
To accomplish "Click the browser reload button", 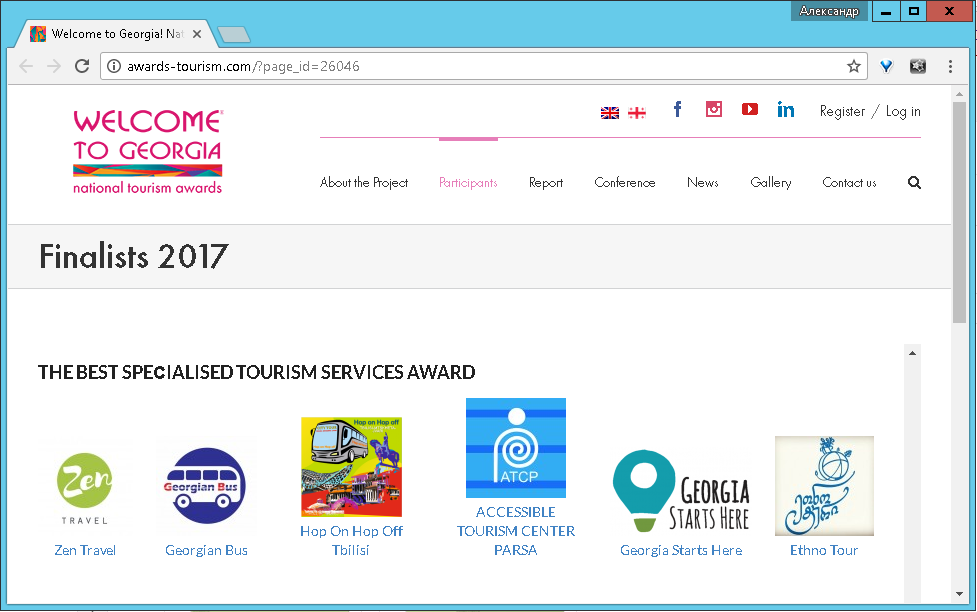I will [x=82, y=67].
